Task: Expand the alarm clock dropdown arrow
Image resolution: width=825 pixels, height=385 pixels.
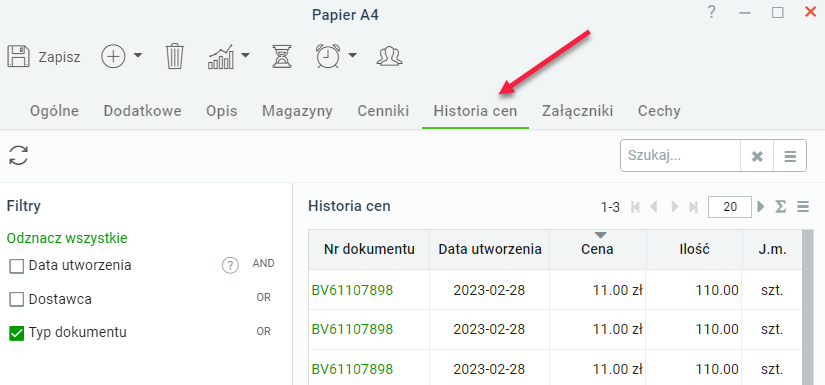Action: pos(353,55)
